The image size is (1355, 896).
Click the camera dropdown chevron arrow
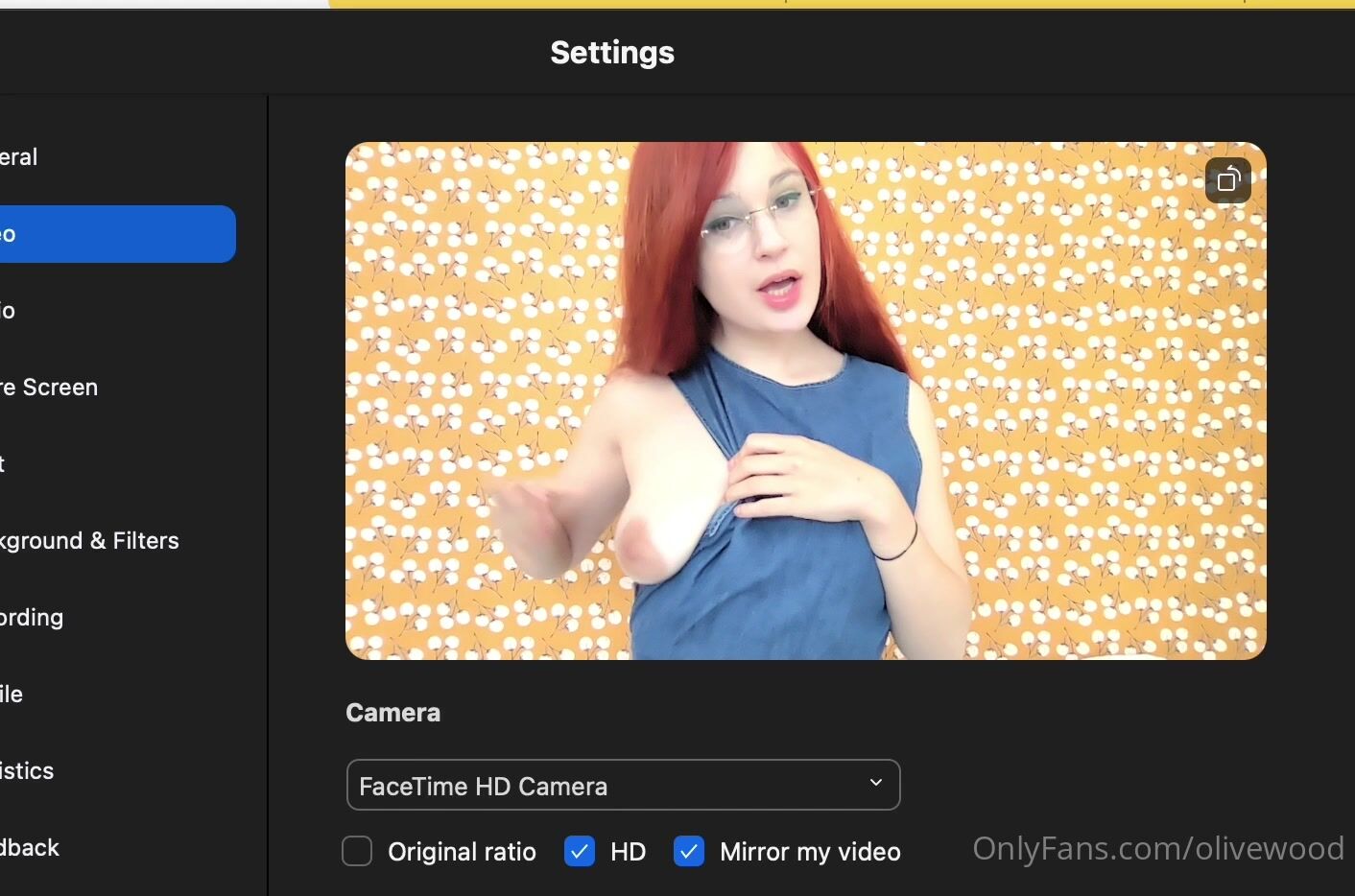point(875,783)
